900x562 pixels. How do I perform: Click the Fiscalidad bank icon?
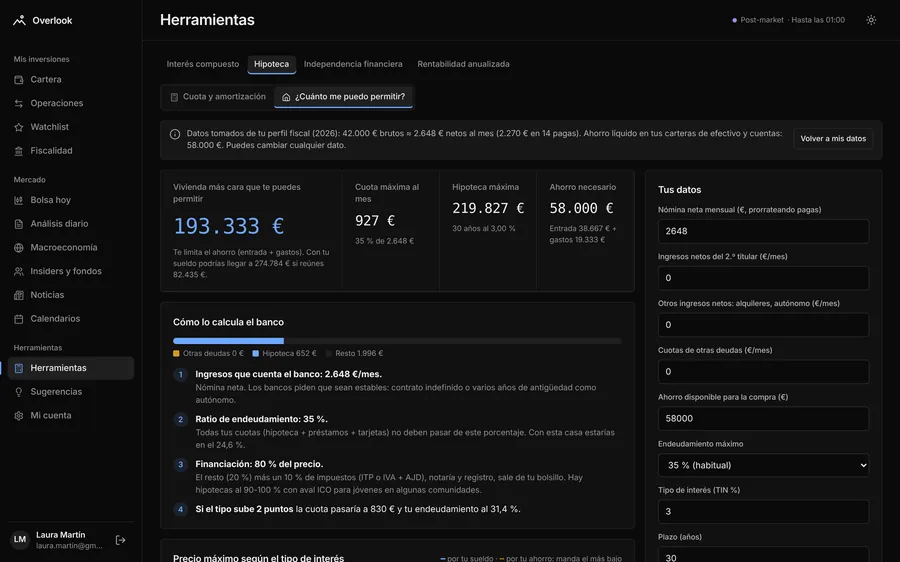18,151
